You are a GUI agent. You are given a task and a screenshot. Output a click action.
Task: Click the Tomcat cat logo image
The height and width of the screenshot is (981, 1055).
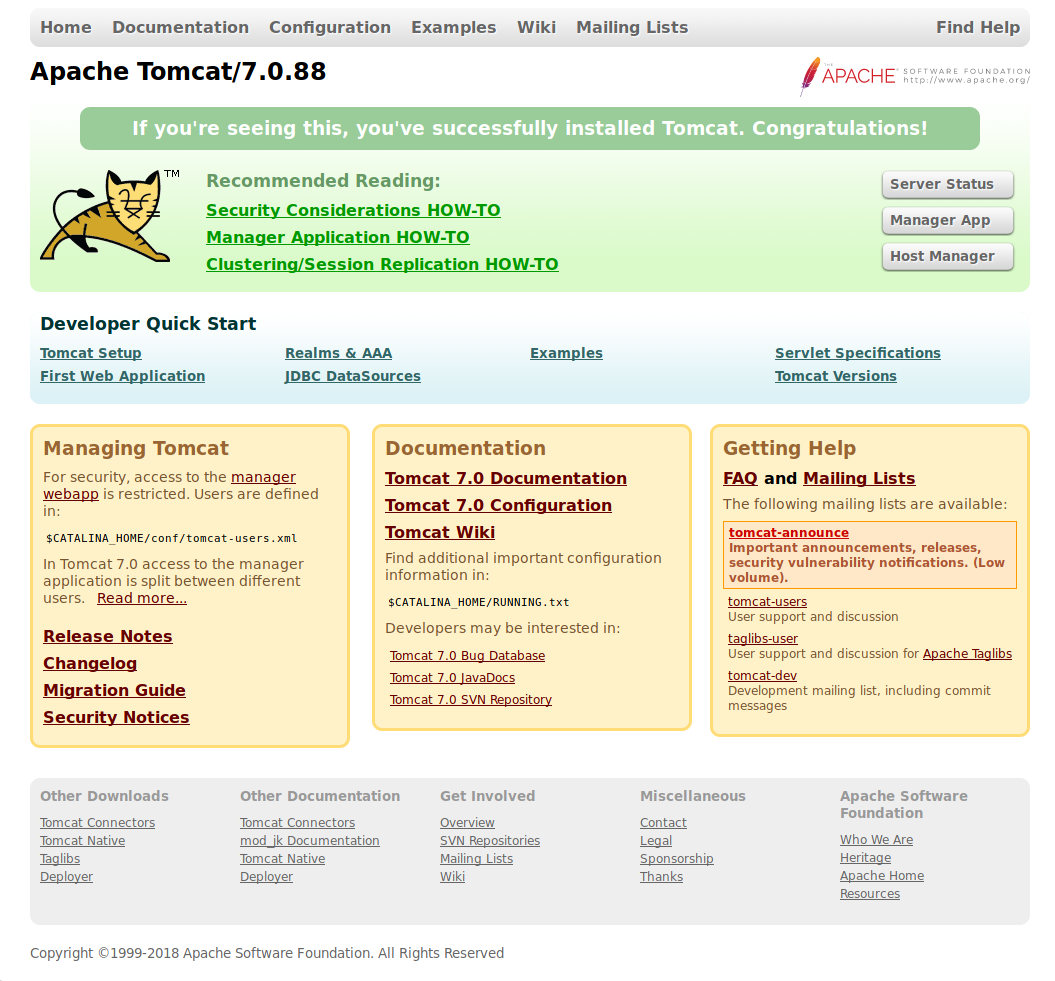point(110,215)
